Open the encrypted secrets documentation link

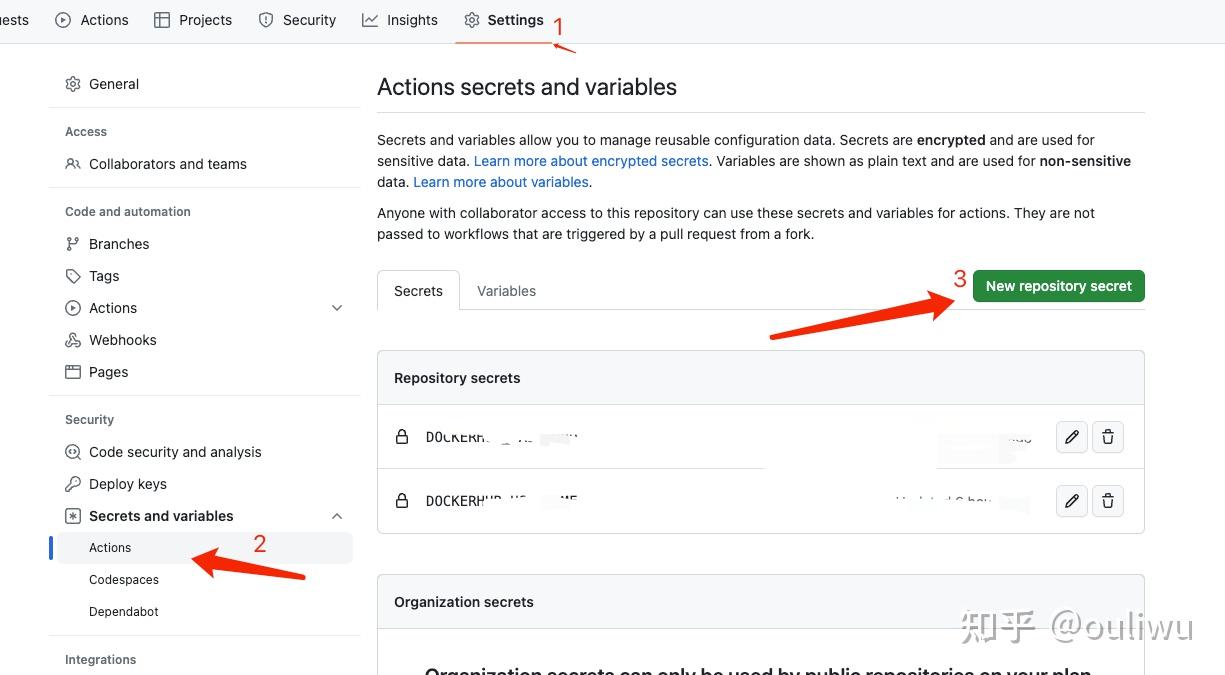(591, 161)
